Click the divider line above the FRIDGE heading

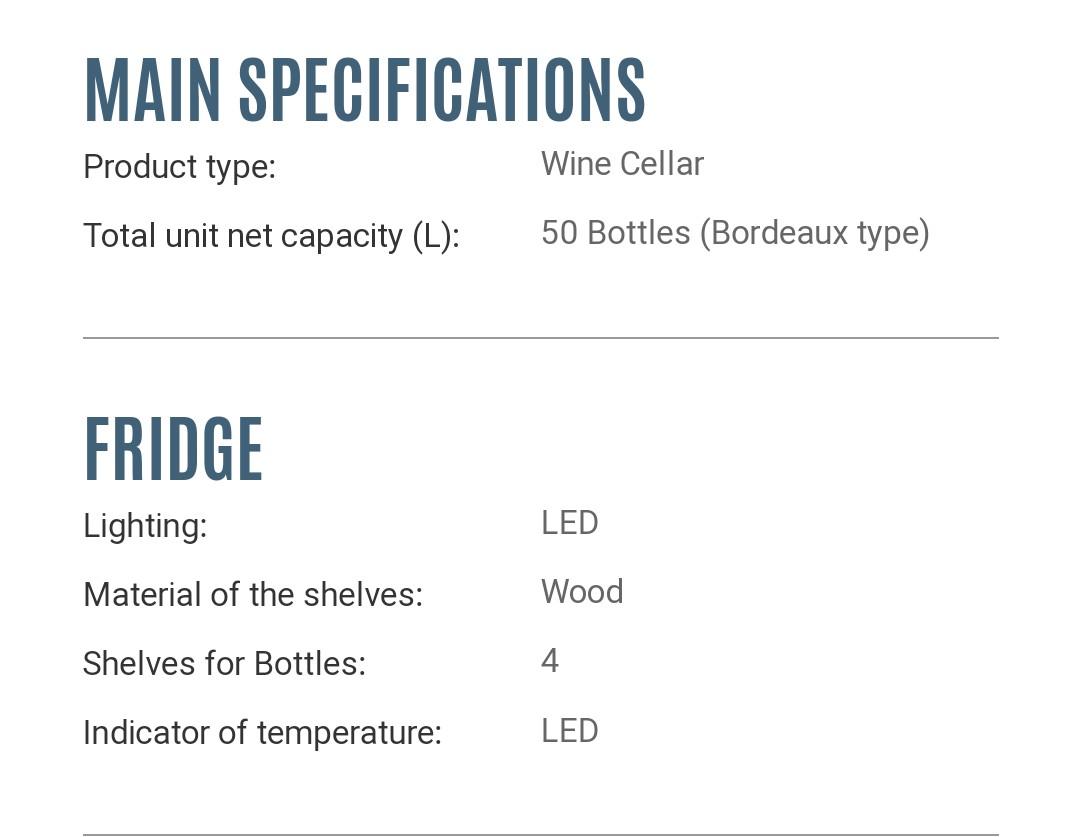[540, 338]
